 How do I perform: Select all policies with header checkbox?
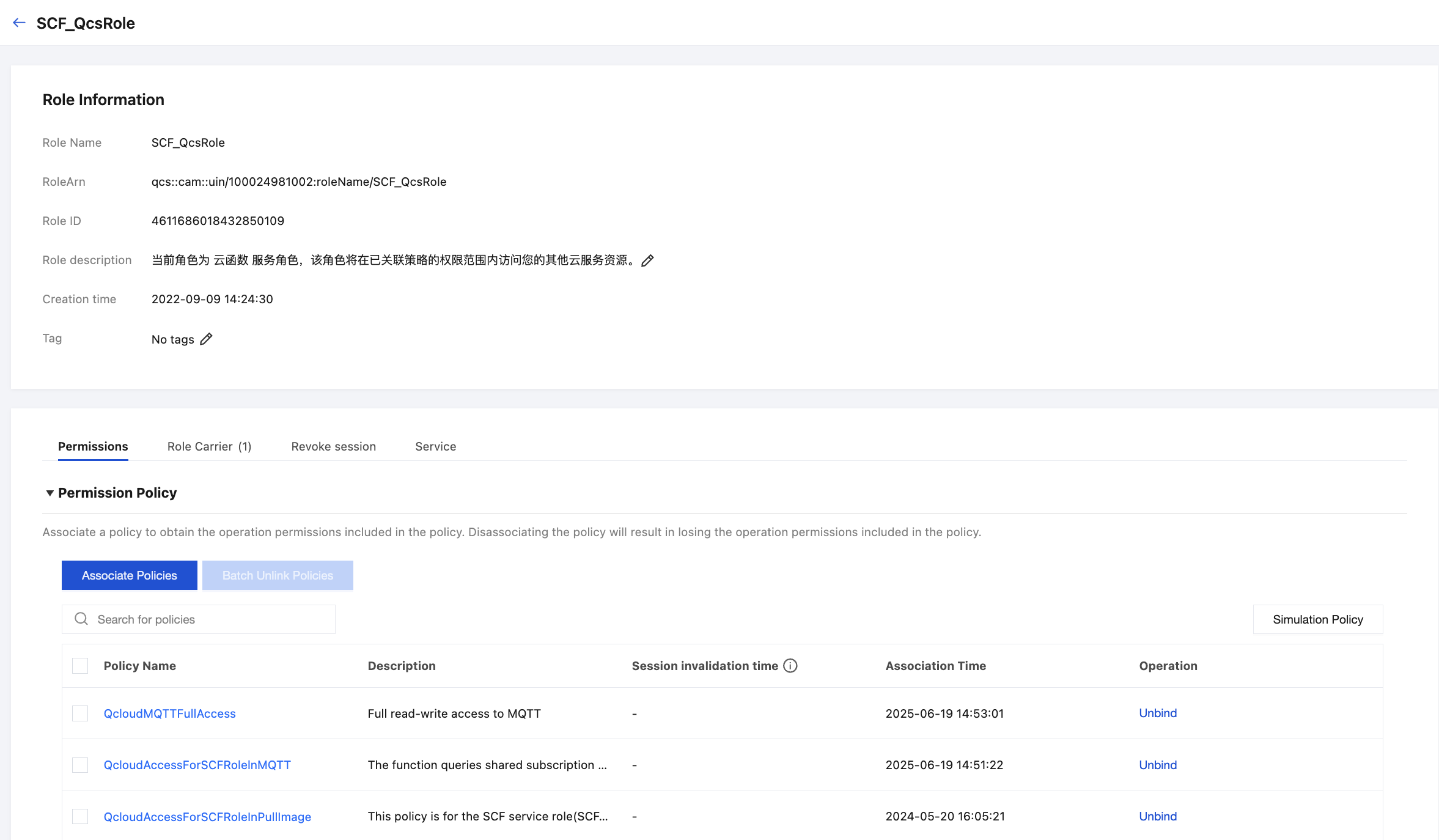80,666
